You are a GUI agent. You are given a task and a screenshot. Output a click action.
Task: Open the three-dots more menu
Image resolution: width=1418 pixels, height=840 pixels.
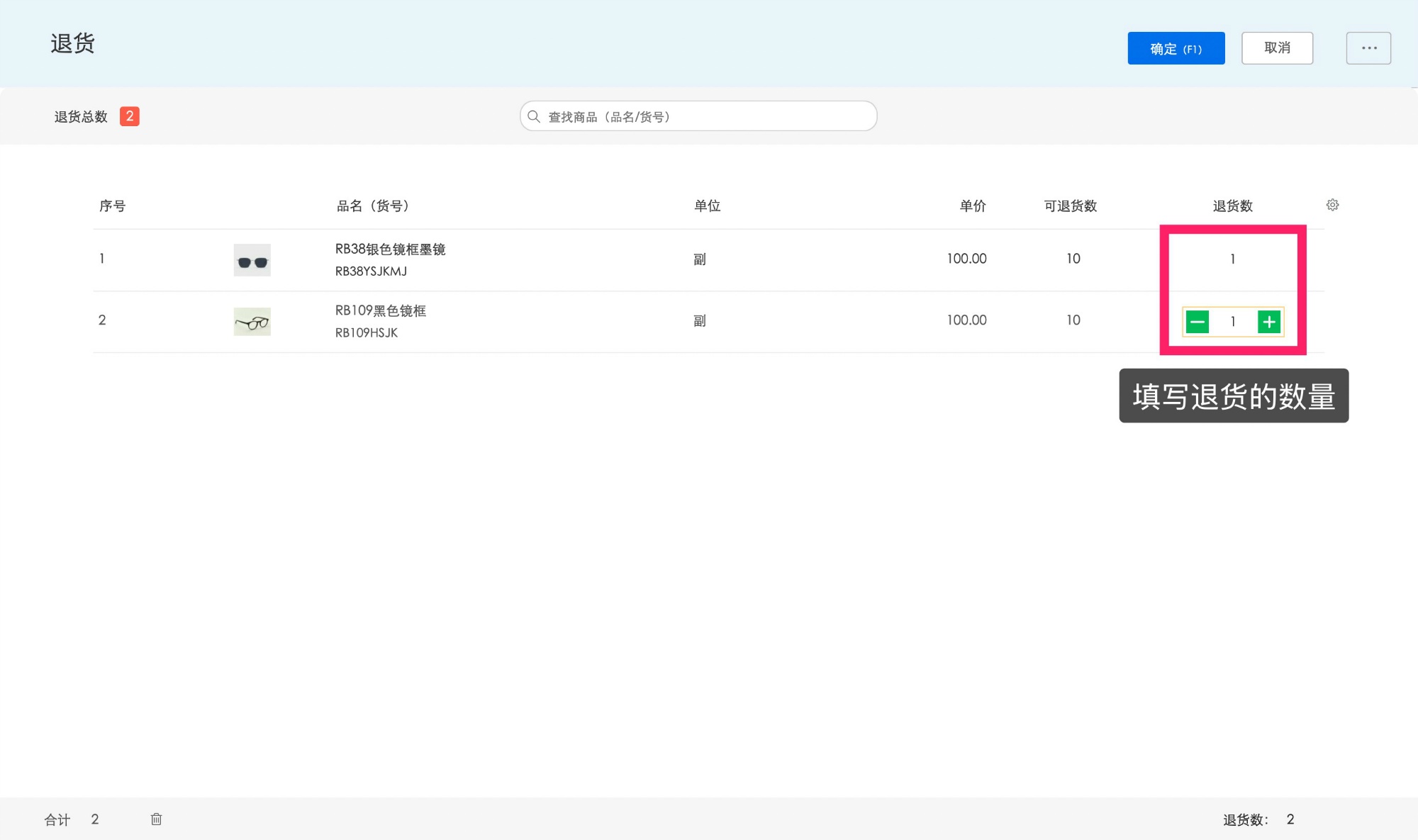coord(1368,48)
